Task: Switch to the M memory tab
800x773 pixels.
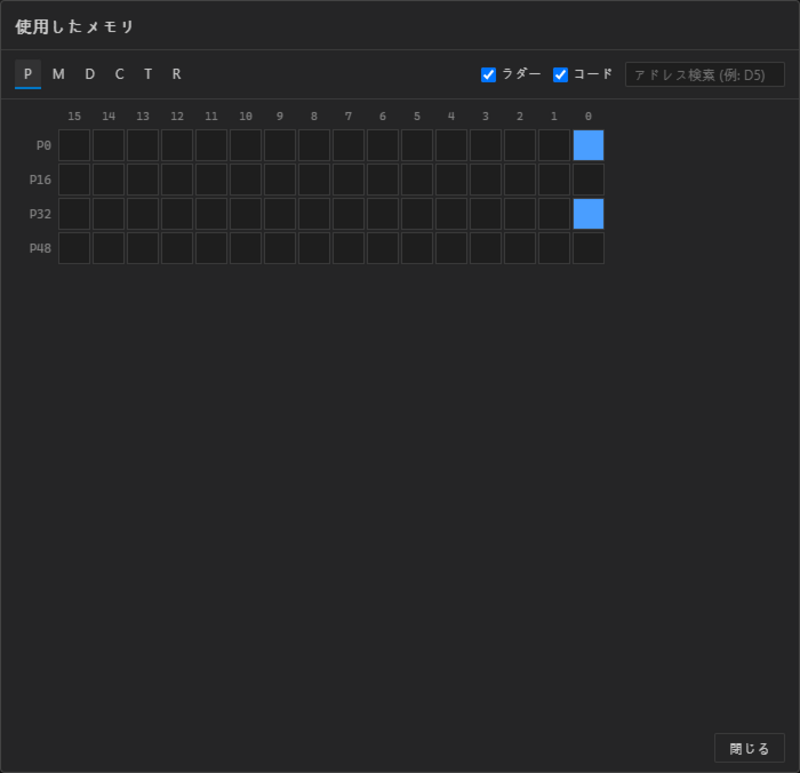Action: click(x=59, y=74)
